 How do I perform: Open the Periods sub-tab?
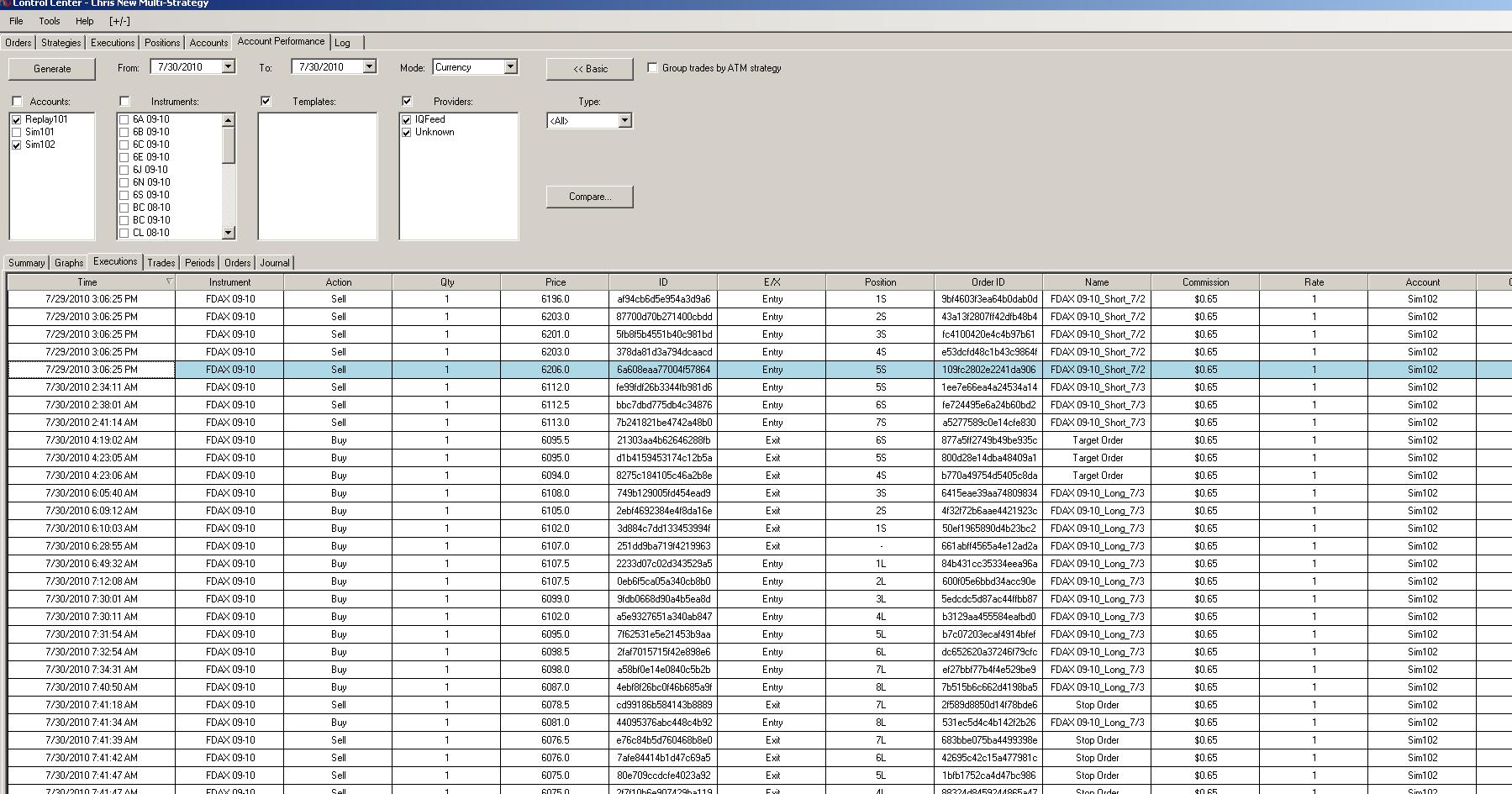(200, 263)
